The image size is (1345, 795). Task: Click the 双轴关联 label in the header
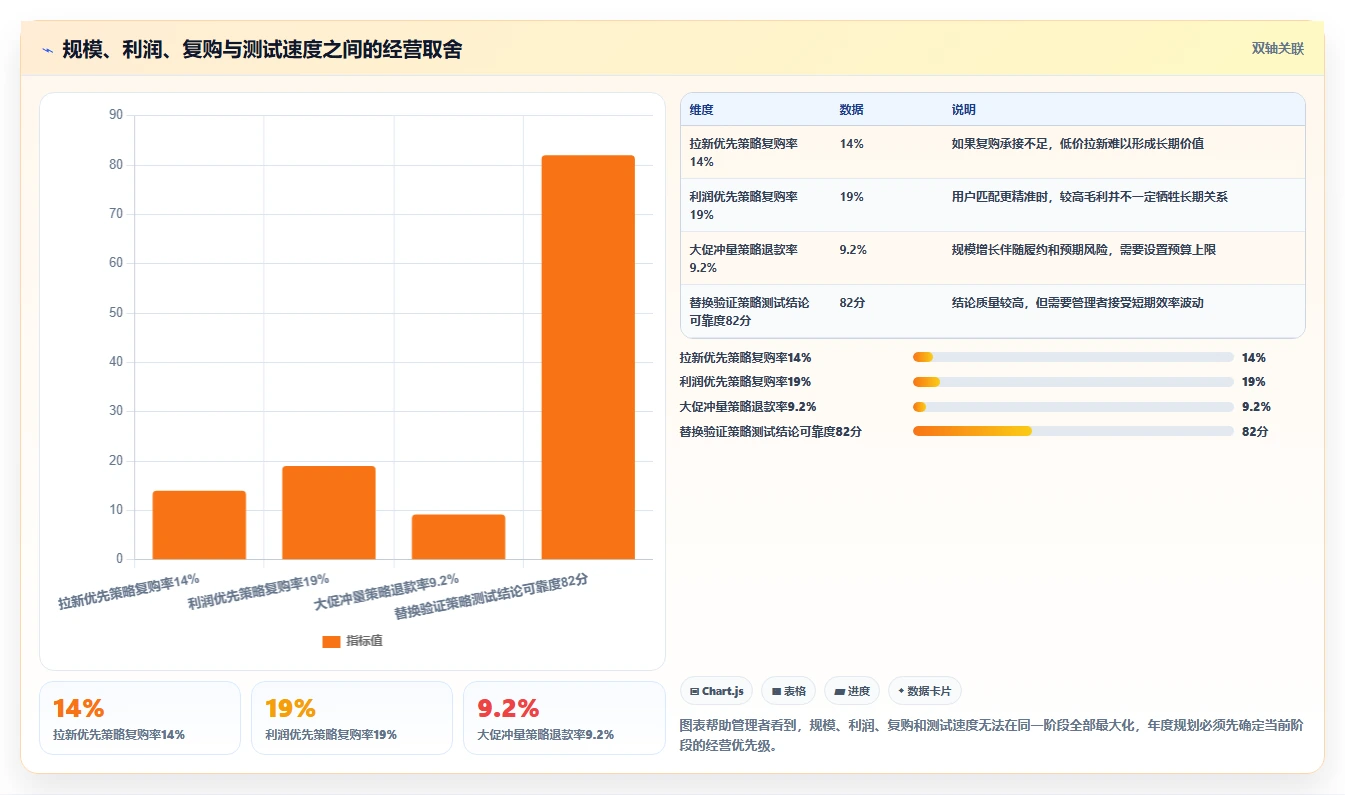click(1277, 49)
